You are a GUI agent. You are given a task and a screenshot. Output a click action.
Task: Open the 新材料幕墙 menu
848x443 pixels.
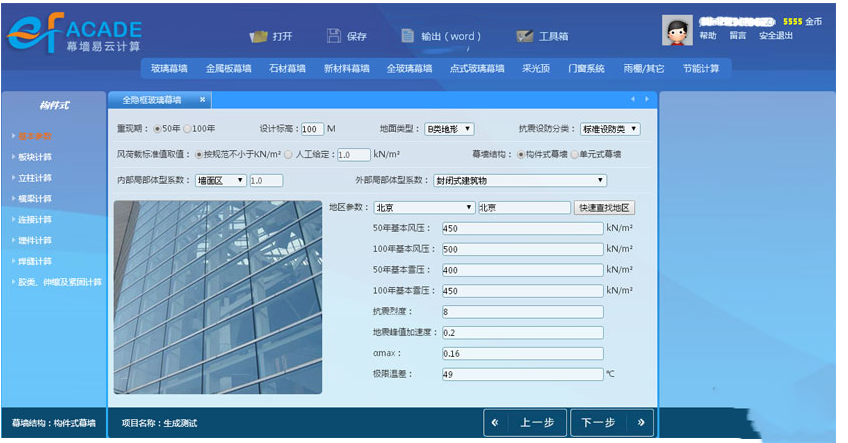pos(347,69)
